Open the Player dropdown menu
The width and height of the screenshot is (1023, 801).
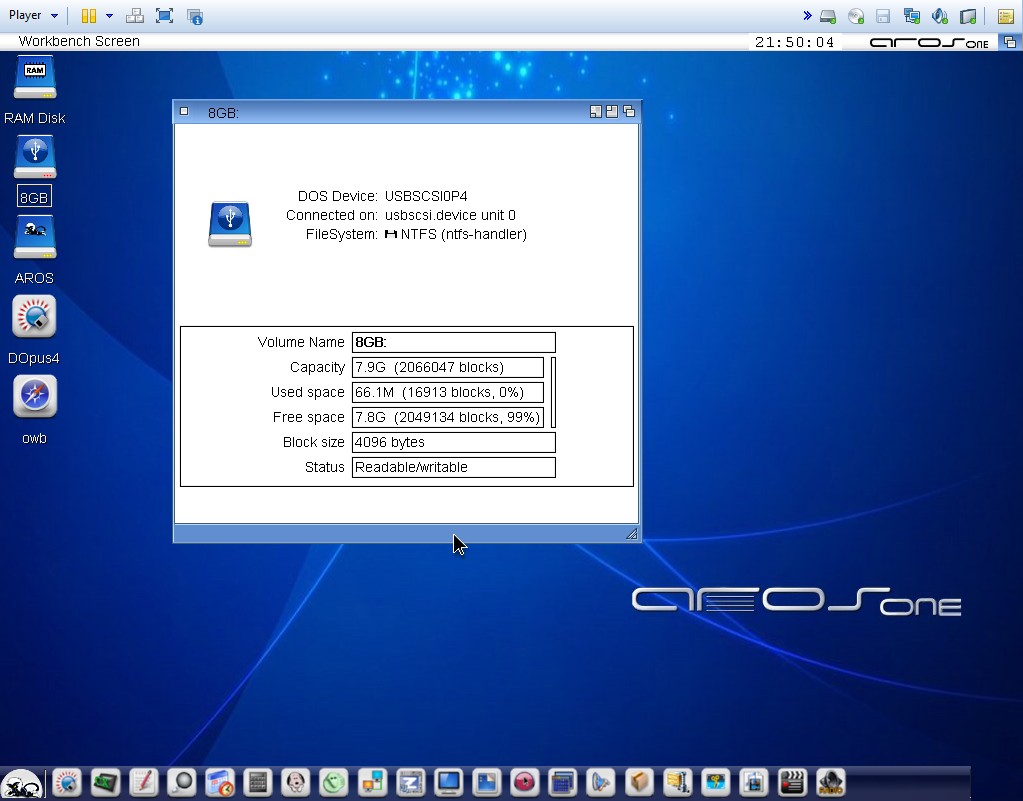click(x=33, y=15)
